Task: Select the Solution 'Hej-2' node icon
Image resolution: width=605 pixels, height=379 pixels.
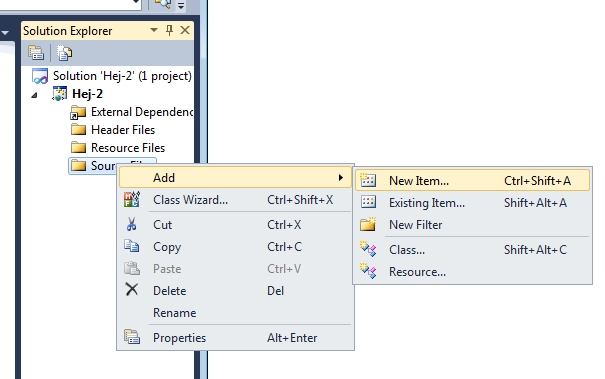Action: (x=40, y=76)
